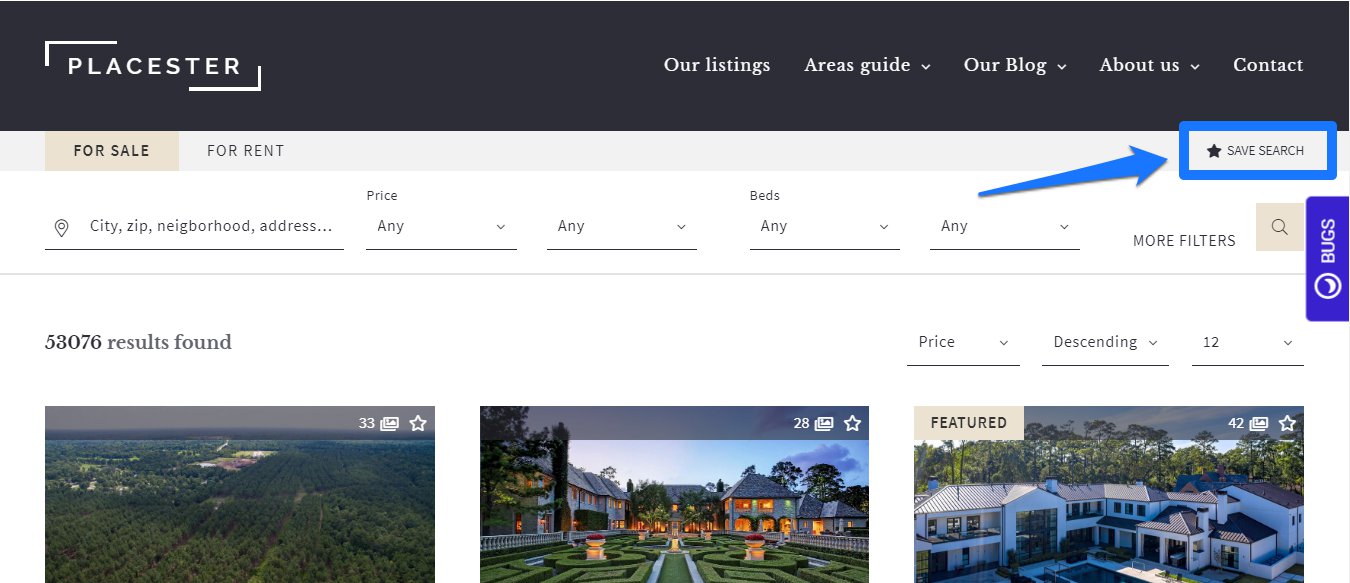The image size is (1350, 583).
Task: Click the location pin icon
Action: click(61, 228)
